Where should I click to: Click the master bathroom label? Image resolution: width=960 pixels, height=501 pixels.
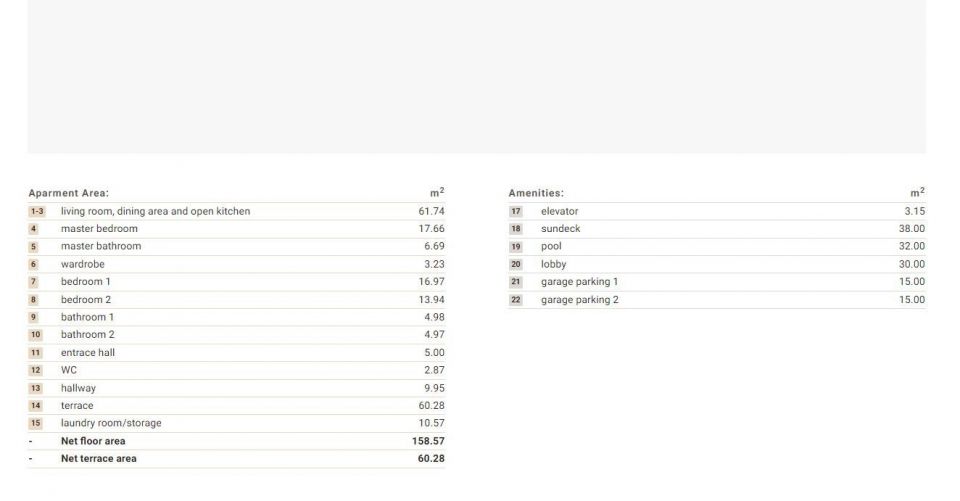(101, 246)
